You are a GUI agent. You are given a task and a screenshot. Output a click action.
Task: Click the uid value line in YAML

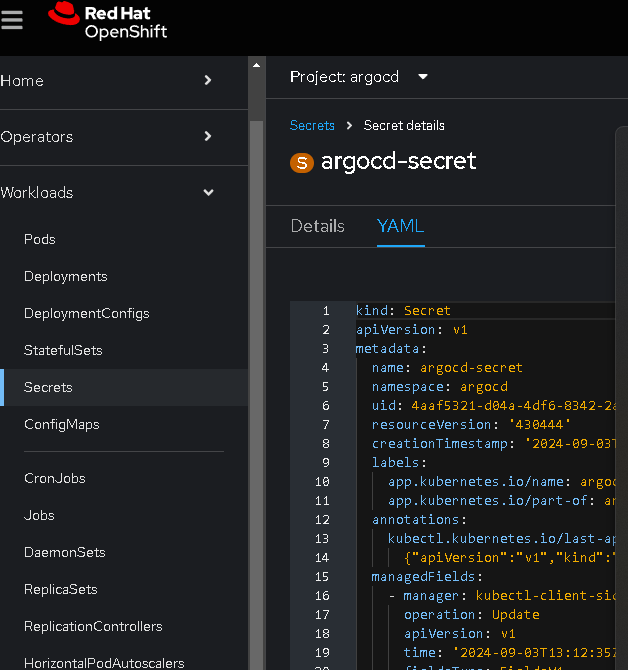[493, 406]
